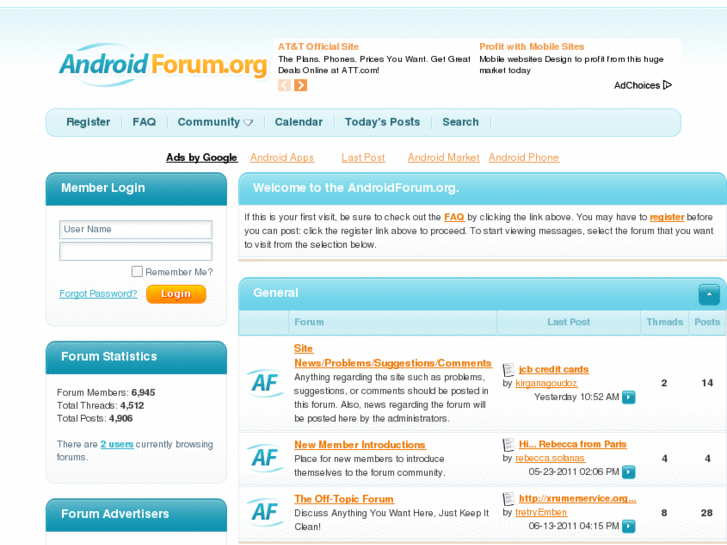Click the Forum Members count 6,945
This screenshot has height=545, width=727.
coord(143,392)
